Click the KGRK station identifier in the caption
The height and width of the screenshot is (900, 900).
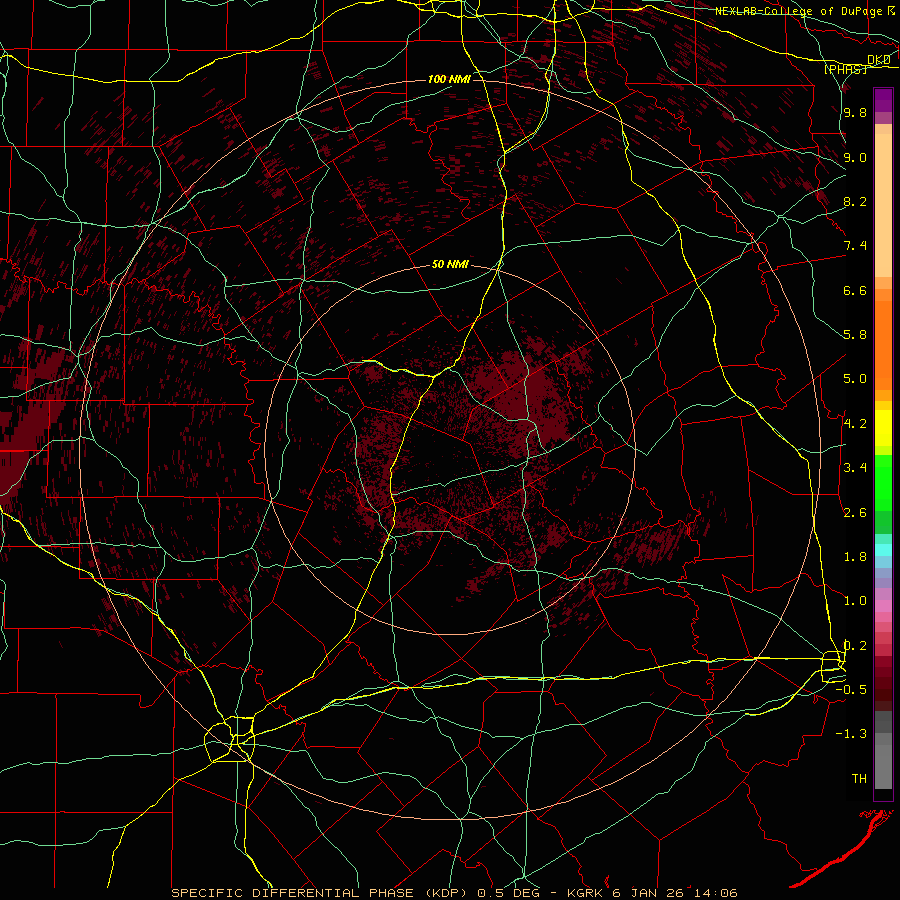587,893
